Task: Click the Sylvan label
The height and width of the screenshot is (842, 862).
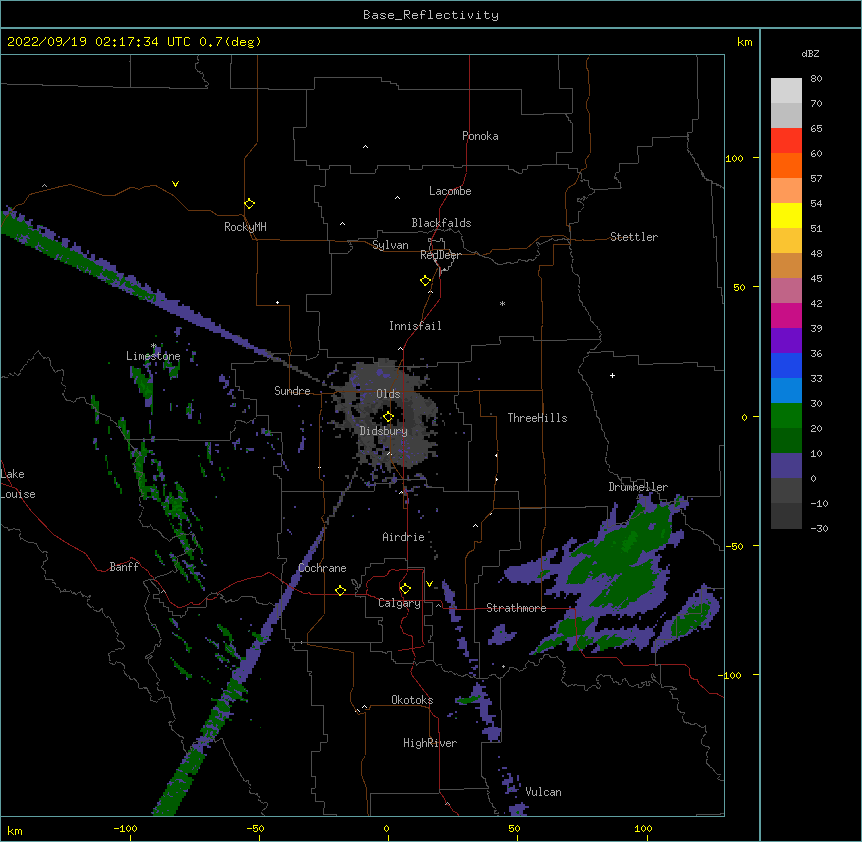Action: point(390,245)
